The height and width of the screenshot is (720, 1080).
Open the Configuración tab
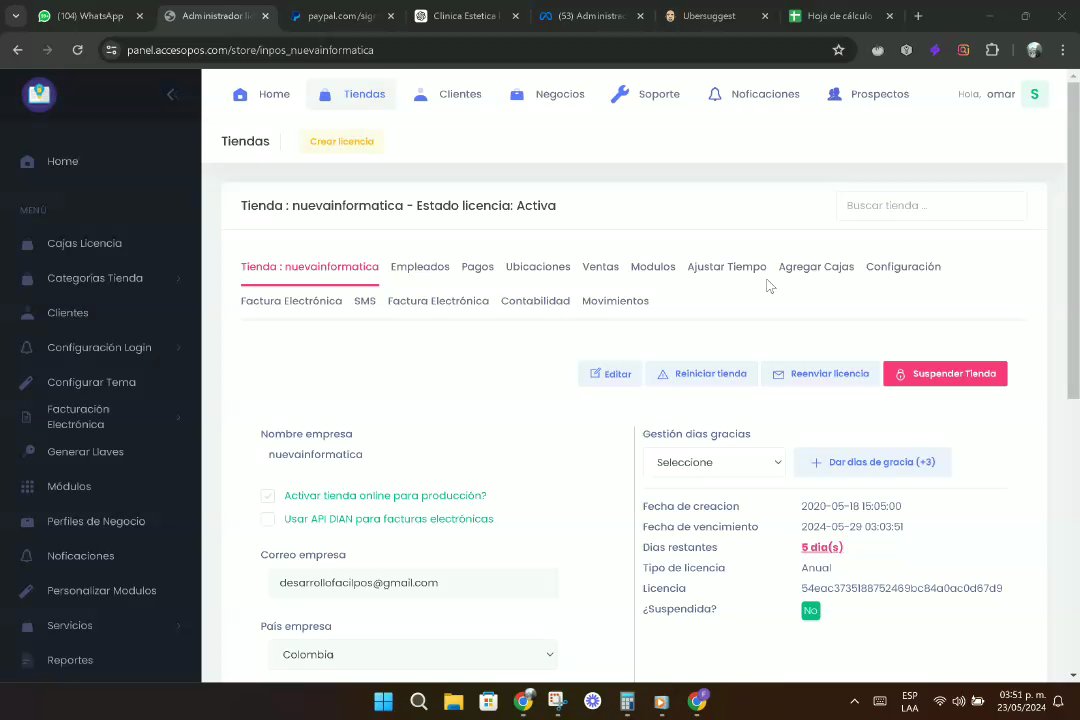click(903, 267)
